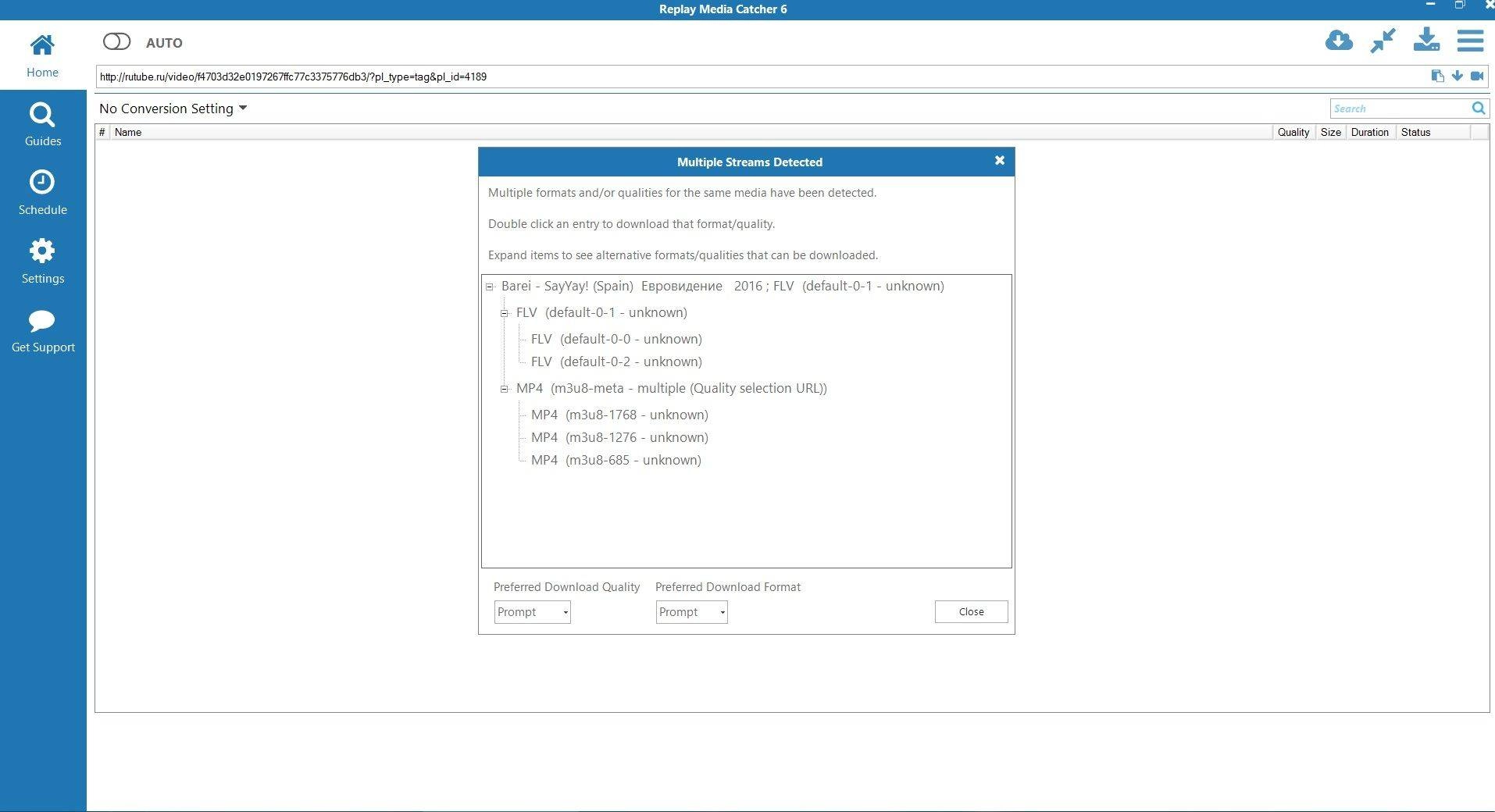Image resolution: width=1495 pixels, height=812 pixels.
Task: Click the search magnifier icon
Action: click(1479, 109)
